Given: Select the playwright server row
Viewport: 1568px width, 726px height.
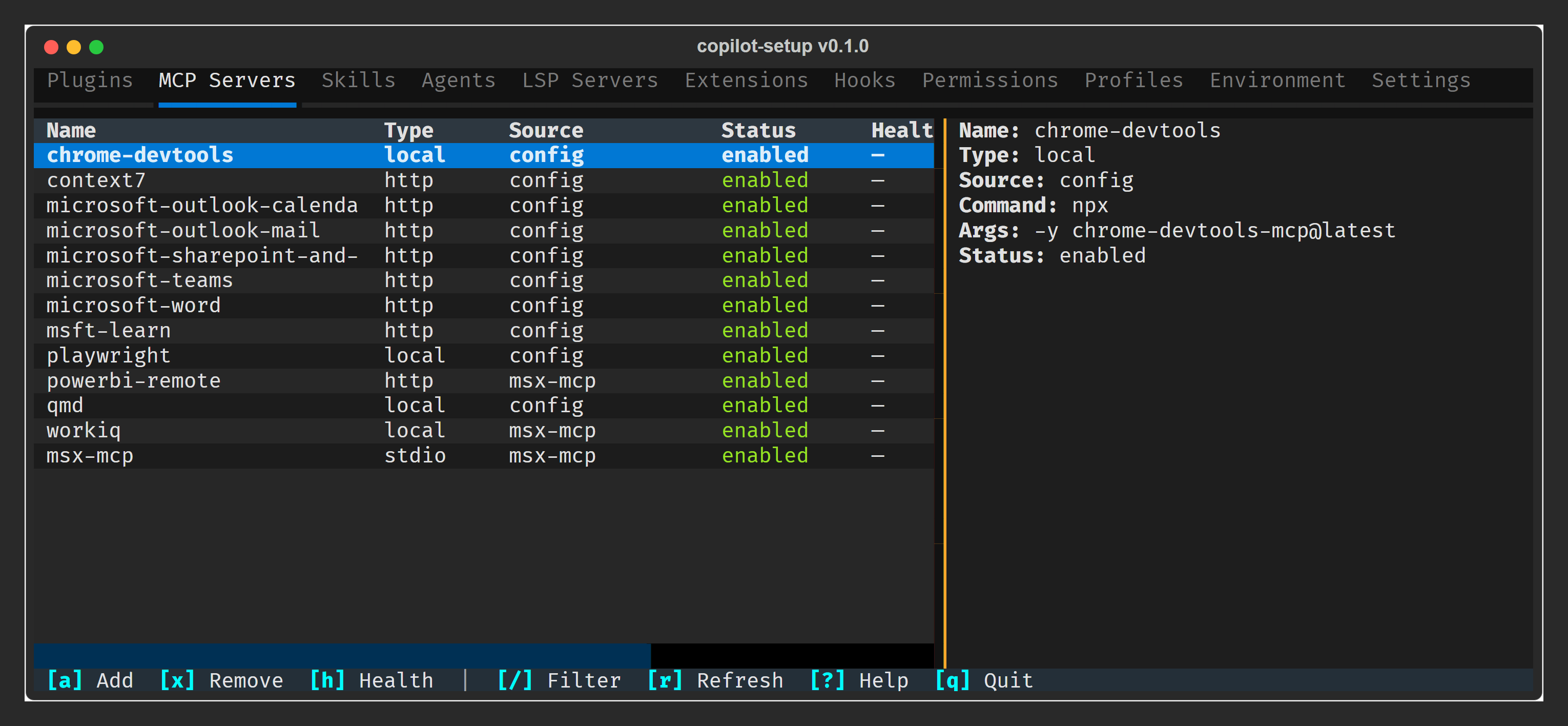Looking at the screenshot, I should 108,355.
